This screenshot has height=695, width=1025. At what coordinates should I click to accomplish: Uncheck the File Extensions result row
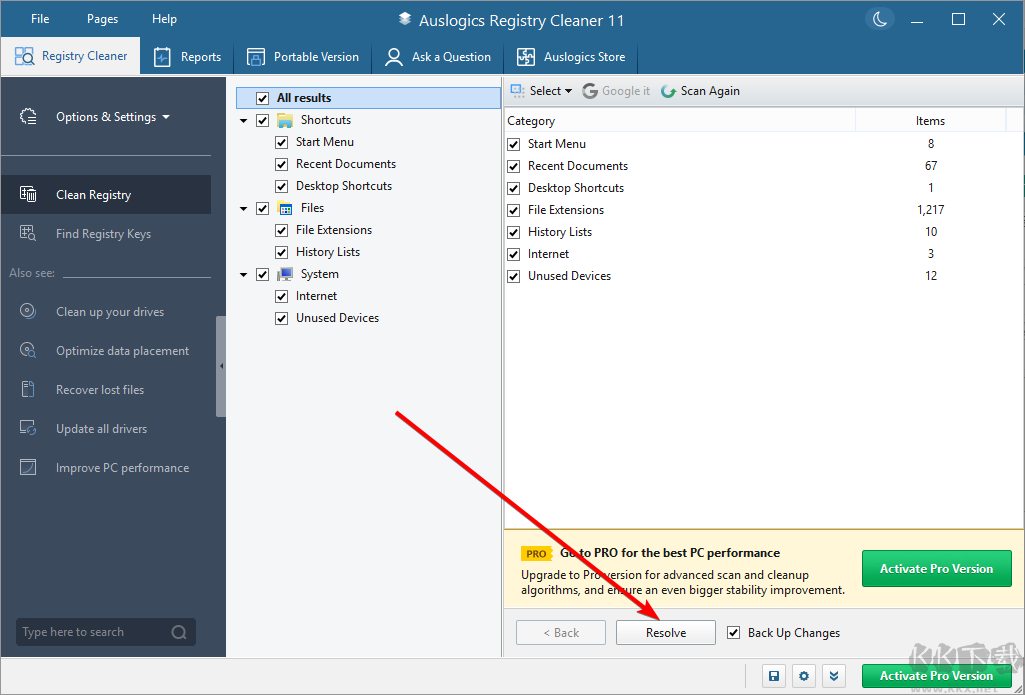click(513, 210)
